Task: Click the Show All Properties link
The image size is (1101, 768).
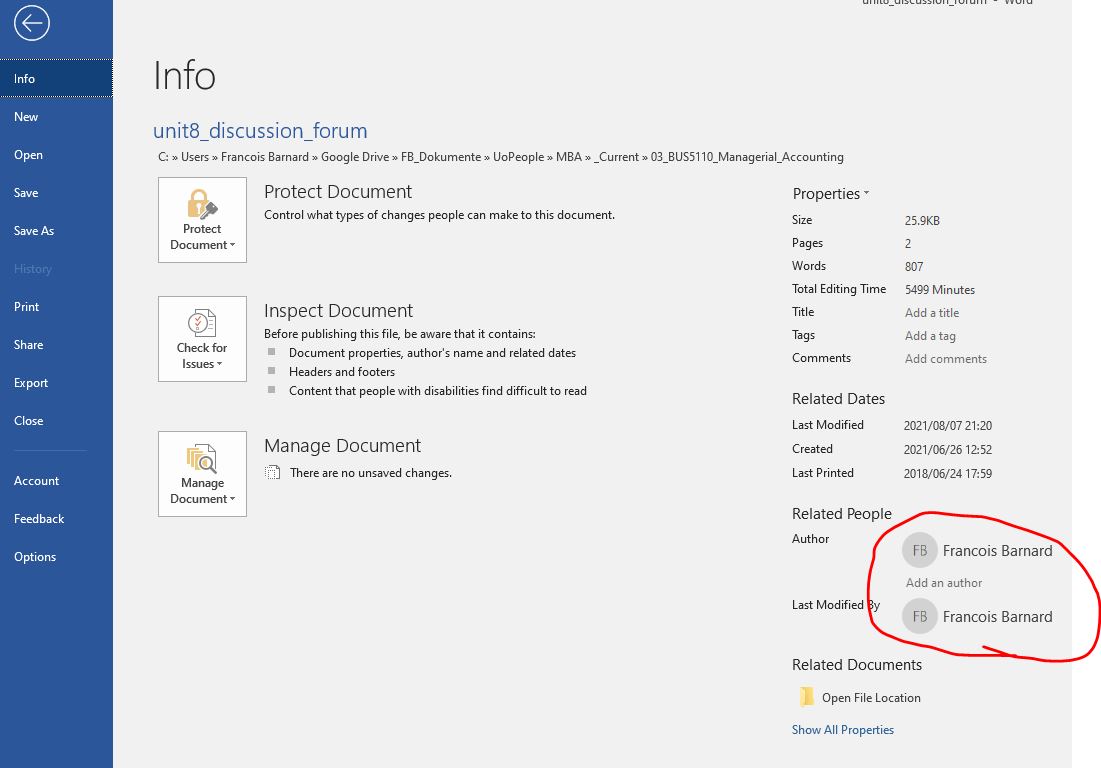Action: click(x=843, y=729)
